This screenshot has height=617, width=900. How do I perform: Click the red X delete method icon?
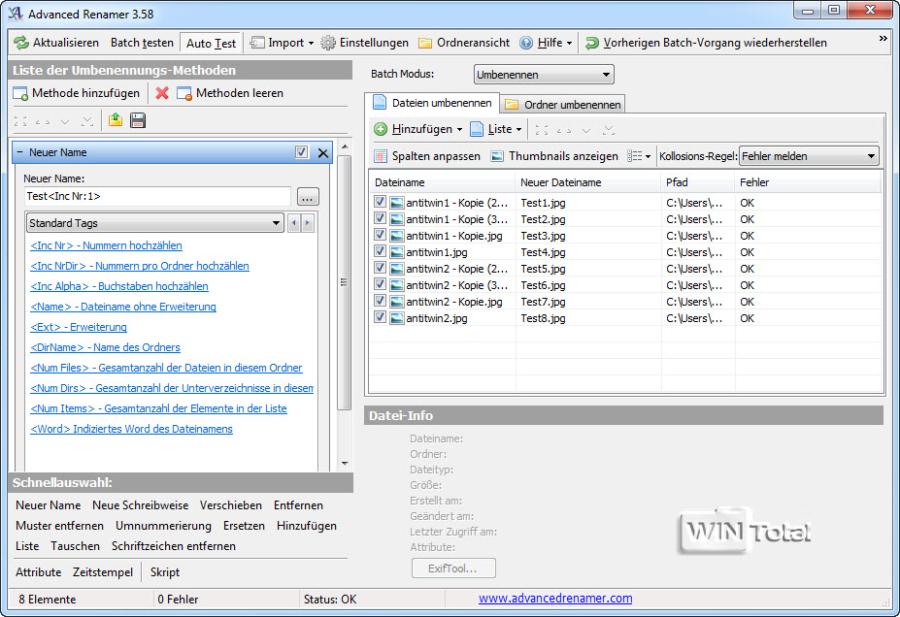click(x=162, y=93)
